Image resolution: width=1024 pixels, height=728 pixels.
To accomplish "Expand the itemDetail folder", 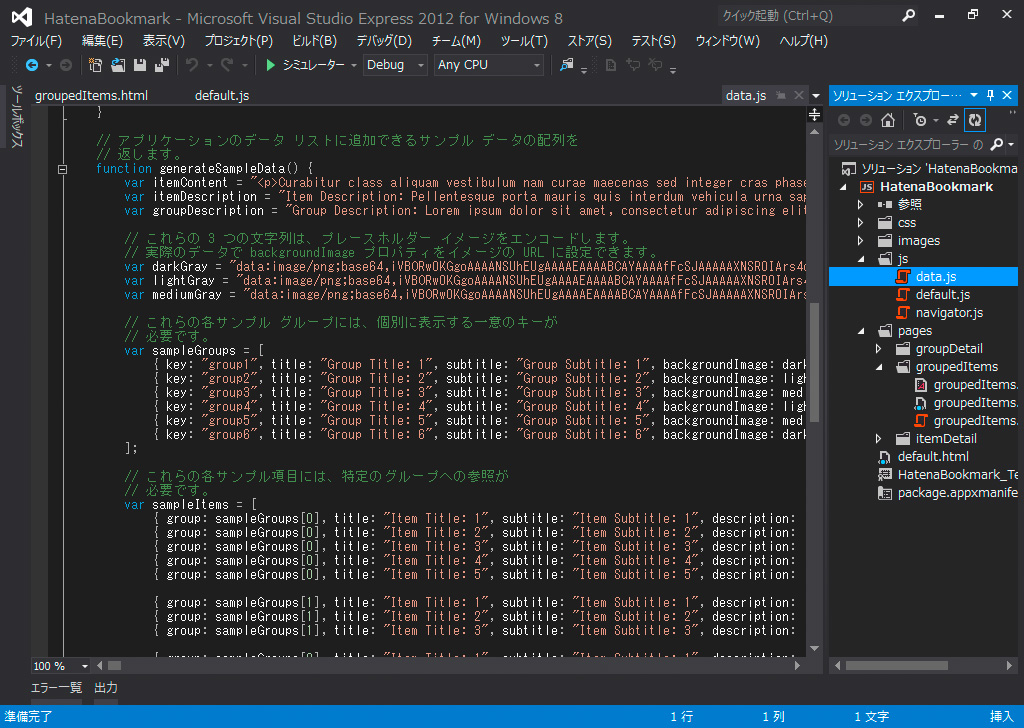I will pyautogui.click(x=879, y=439).
